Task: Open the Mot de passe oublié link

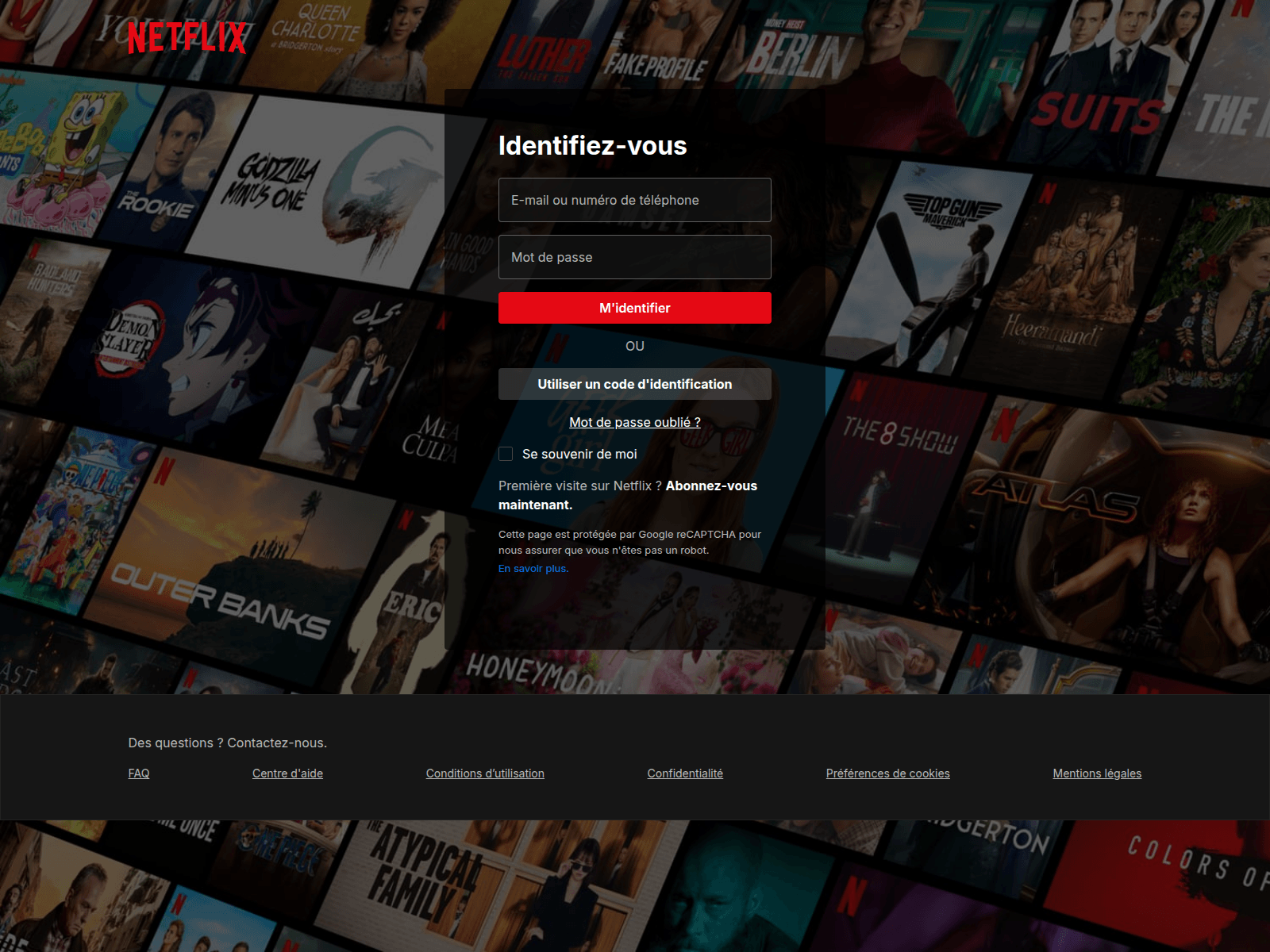Action: pyautogui.click(x=635, y=422)
